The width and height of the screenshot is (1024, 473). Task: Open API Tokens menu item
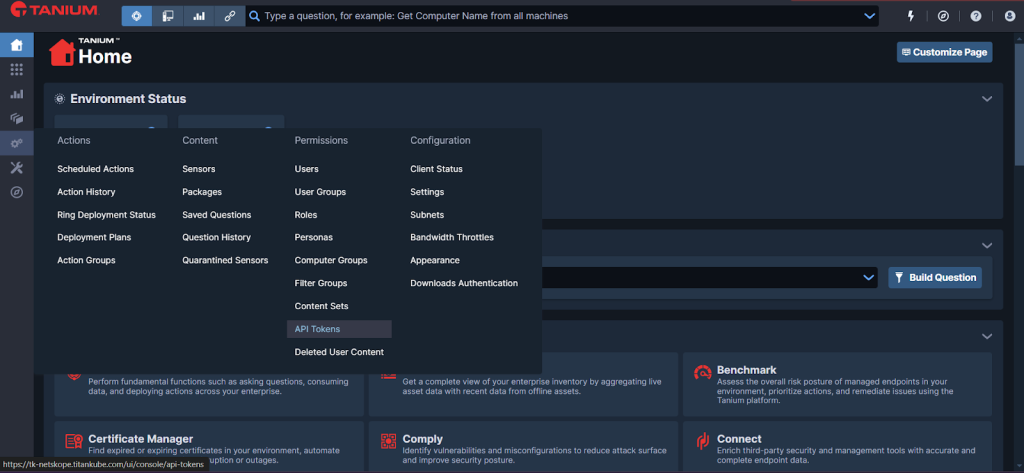pos(339,329)
